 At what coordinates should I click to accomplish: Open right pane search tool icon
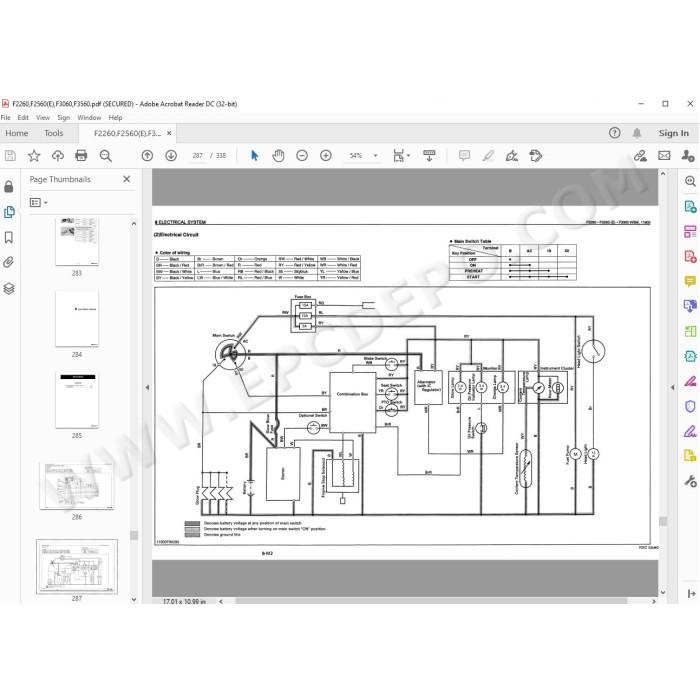pos(690,181)
